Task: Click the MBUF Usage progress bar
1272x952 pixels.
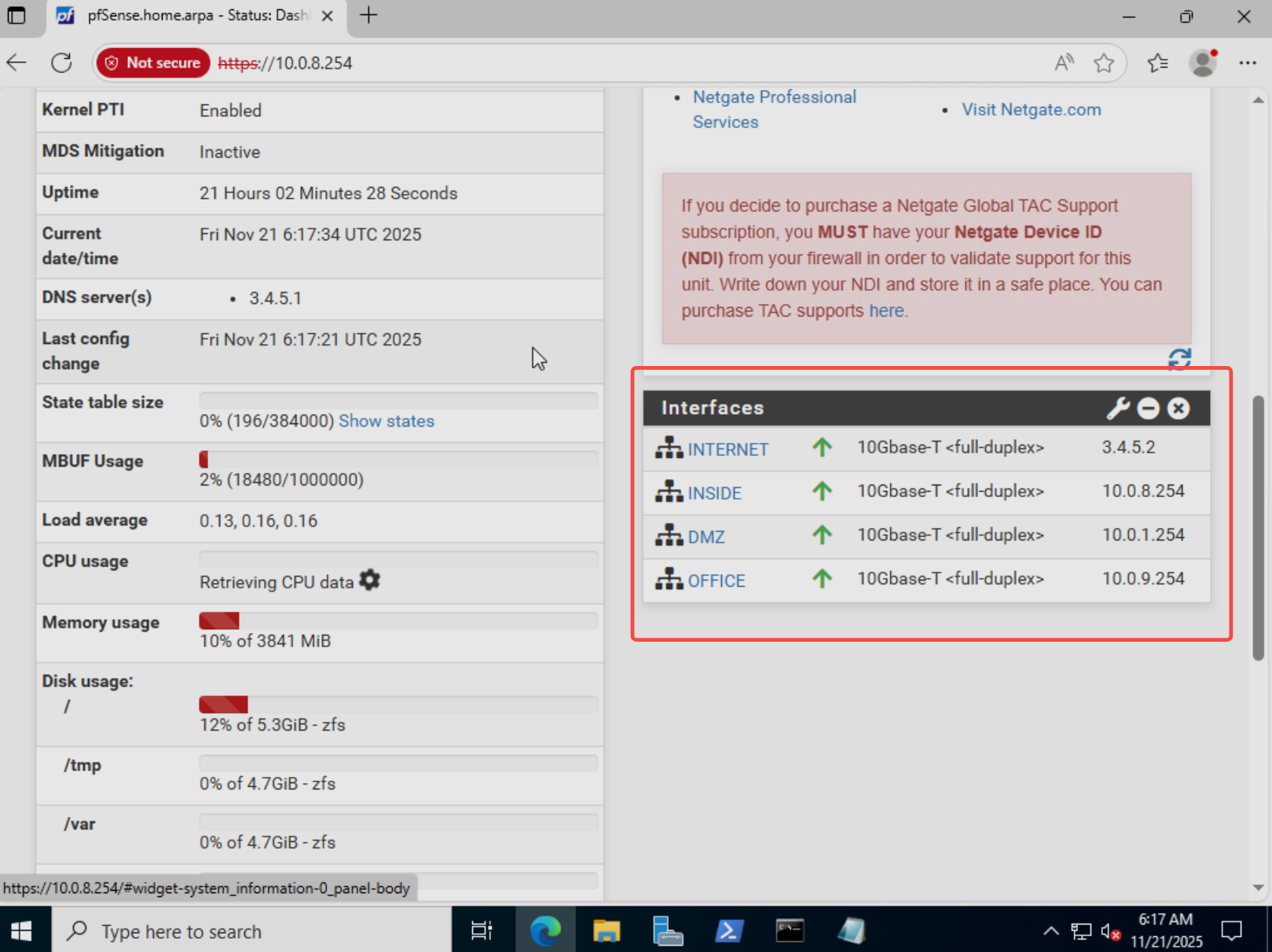Action: click(398, 460)
